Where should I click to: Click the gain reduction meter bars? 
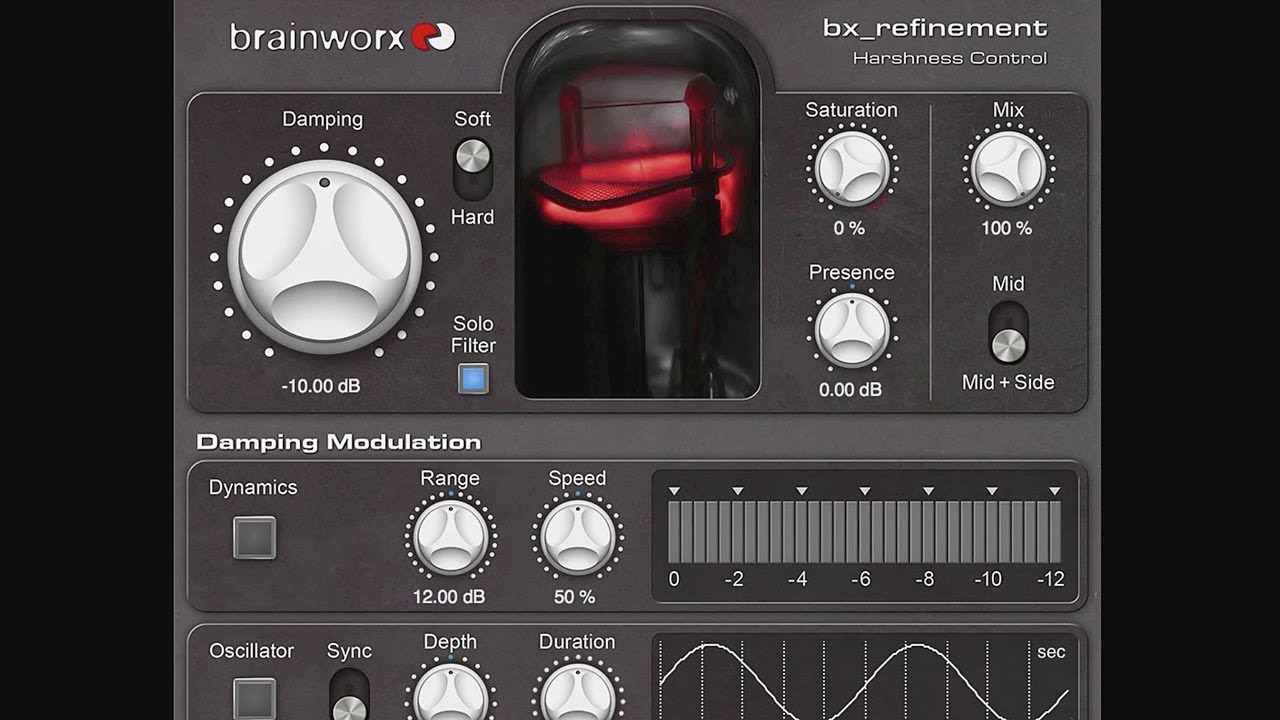pos(864,532)
